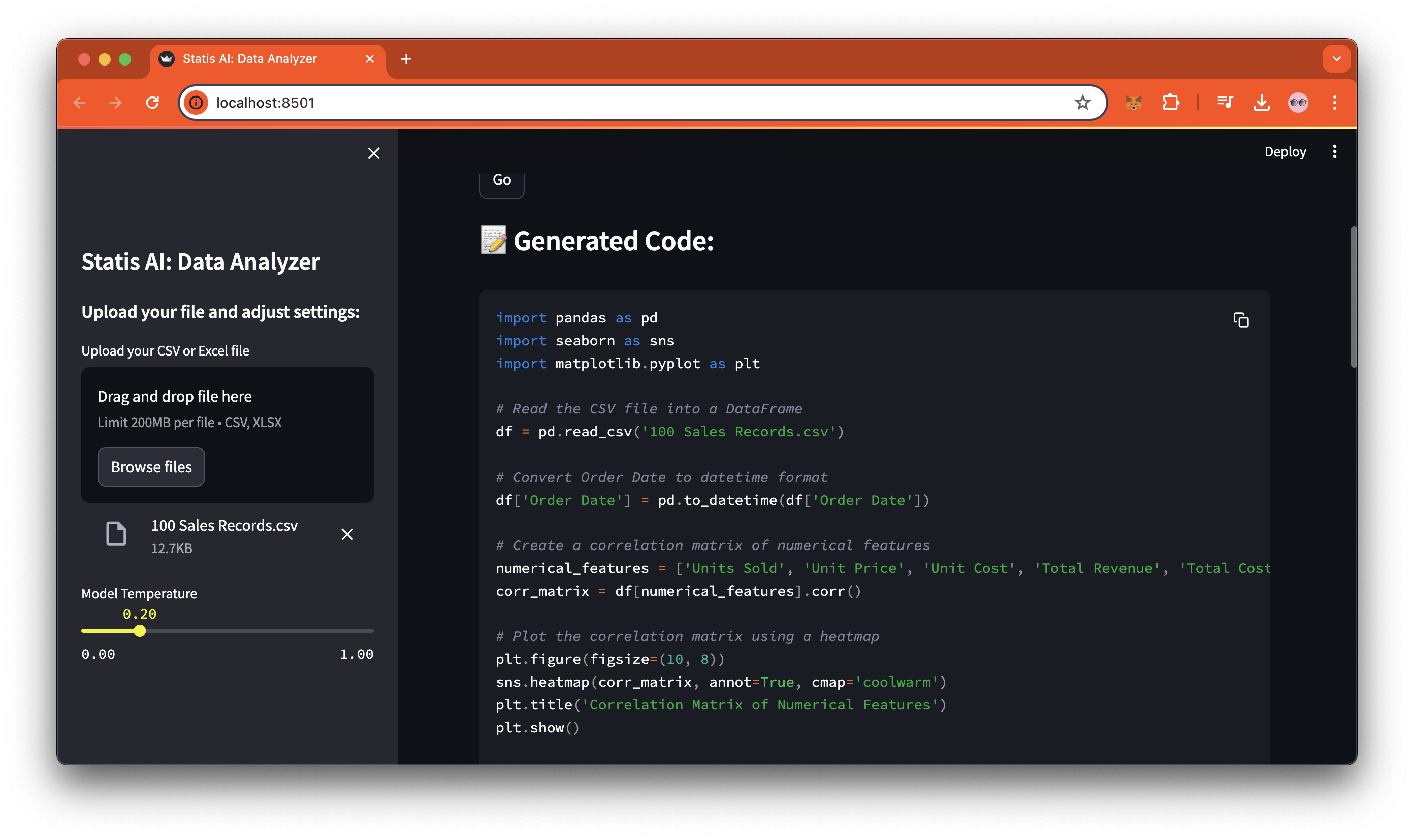Click the Browse files button
Screen dimensions: 1414x840
[x=151, y=466]
